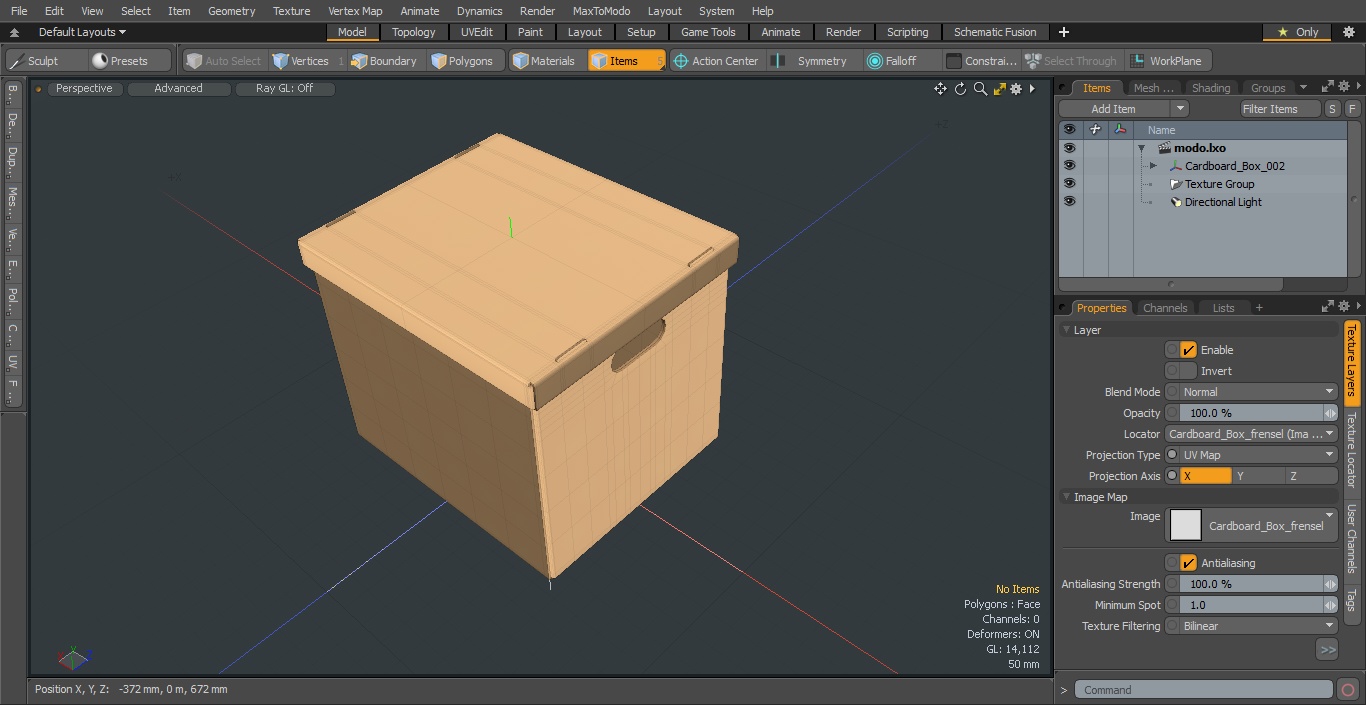
Task: Open the Action Center options
Action: pos(716,61)
